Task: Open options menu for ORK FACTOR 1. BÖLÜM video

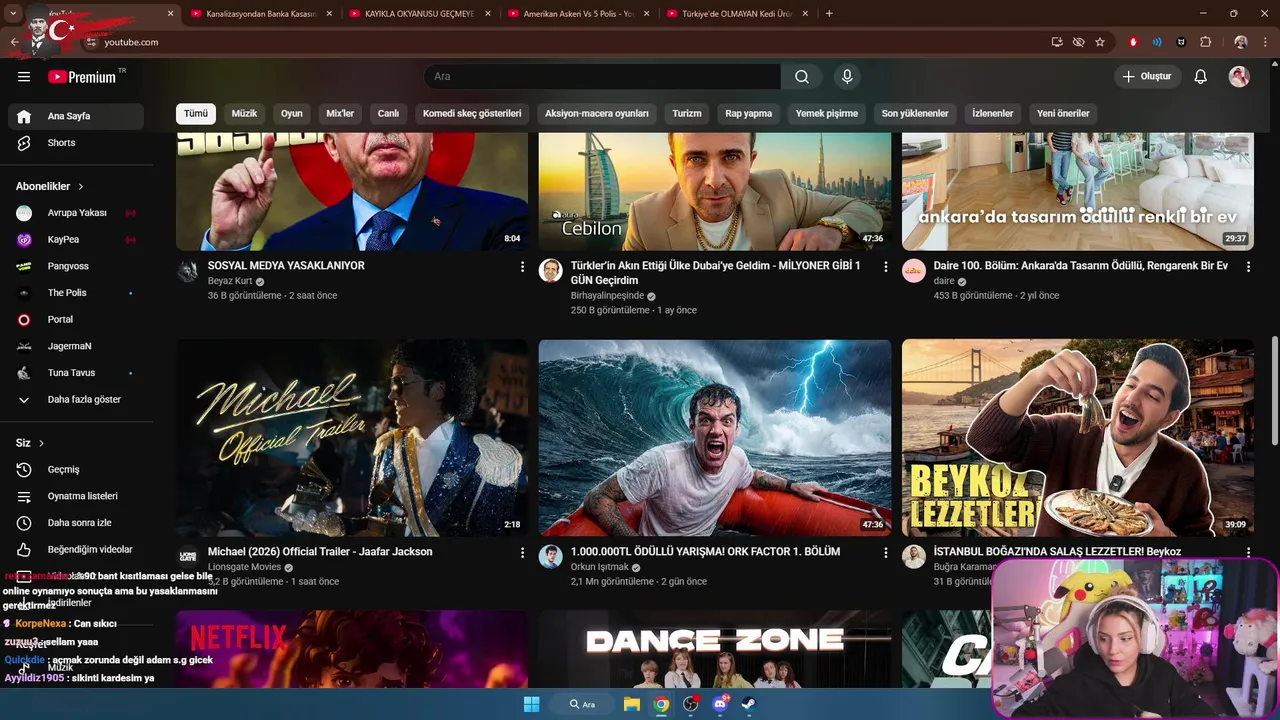Action: pyautogui.click(x=885, y=553)
